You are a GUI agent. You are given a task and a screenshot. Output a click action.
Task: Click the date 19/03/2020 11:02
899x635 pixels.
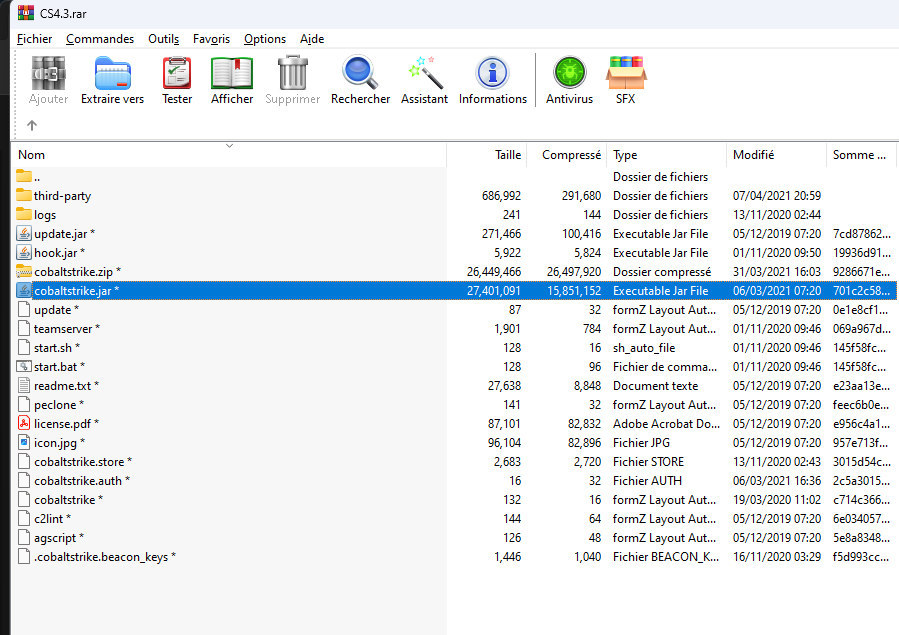point(777,500)
